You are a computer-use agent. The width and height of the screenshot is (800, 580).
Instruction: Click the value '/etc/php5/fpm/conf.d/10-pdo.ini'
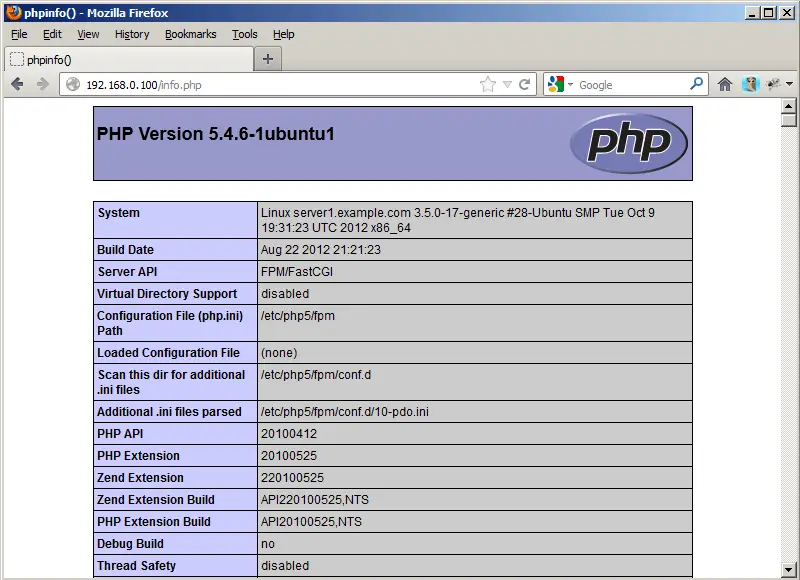pos(345,411)
